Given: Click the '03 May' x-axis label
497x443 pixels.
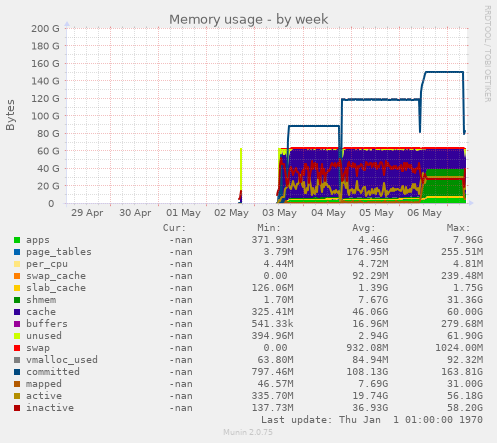Looking at the screenshot, I should click(279, 213).
